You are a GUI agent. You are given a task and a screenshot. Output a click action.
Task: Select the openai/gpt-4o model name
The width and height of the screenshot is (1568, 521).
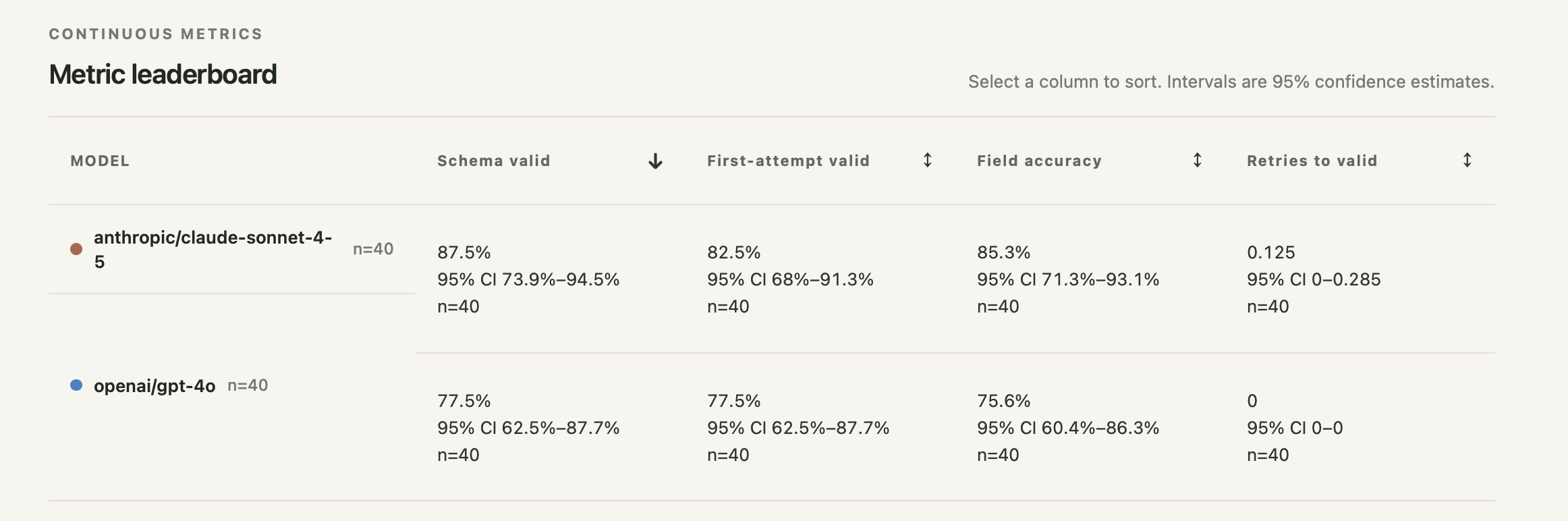[155, 386]
